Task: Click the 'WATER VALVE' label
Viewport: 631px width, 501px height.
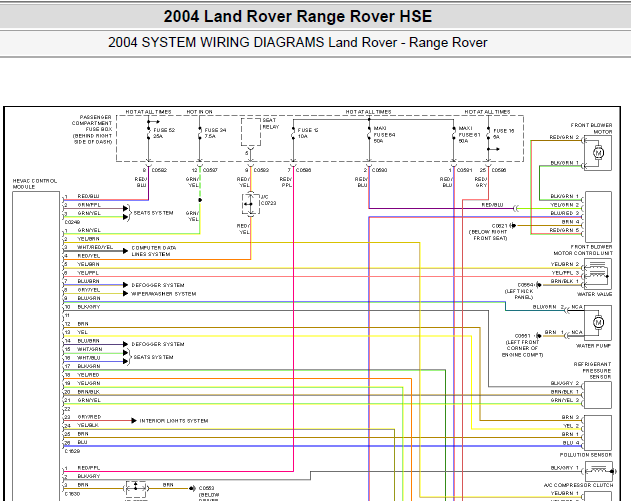Action: [594, 294]
